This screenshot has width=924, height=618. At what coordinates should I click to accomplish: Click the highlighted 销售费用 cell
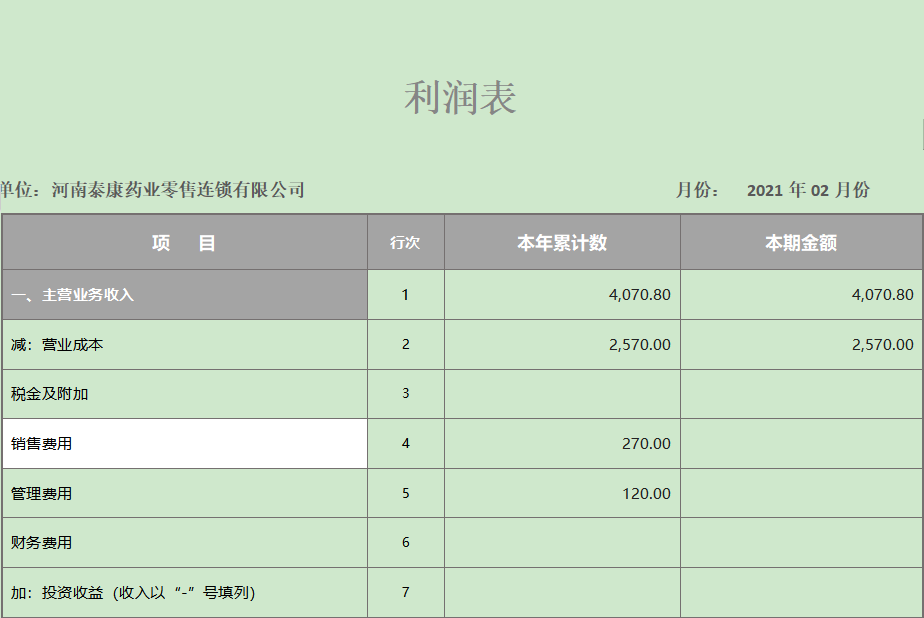pos(184,444)
